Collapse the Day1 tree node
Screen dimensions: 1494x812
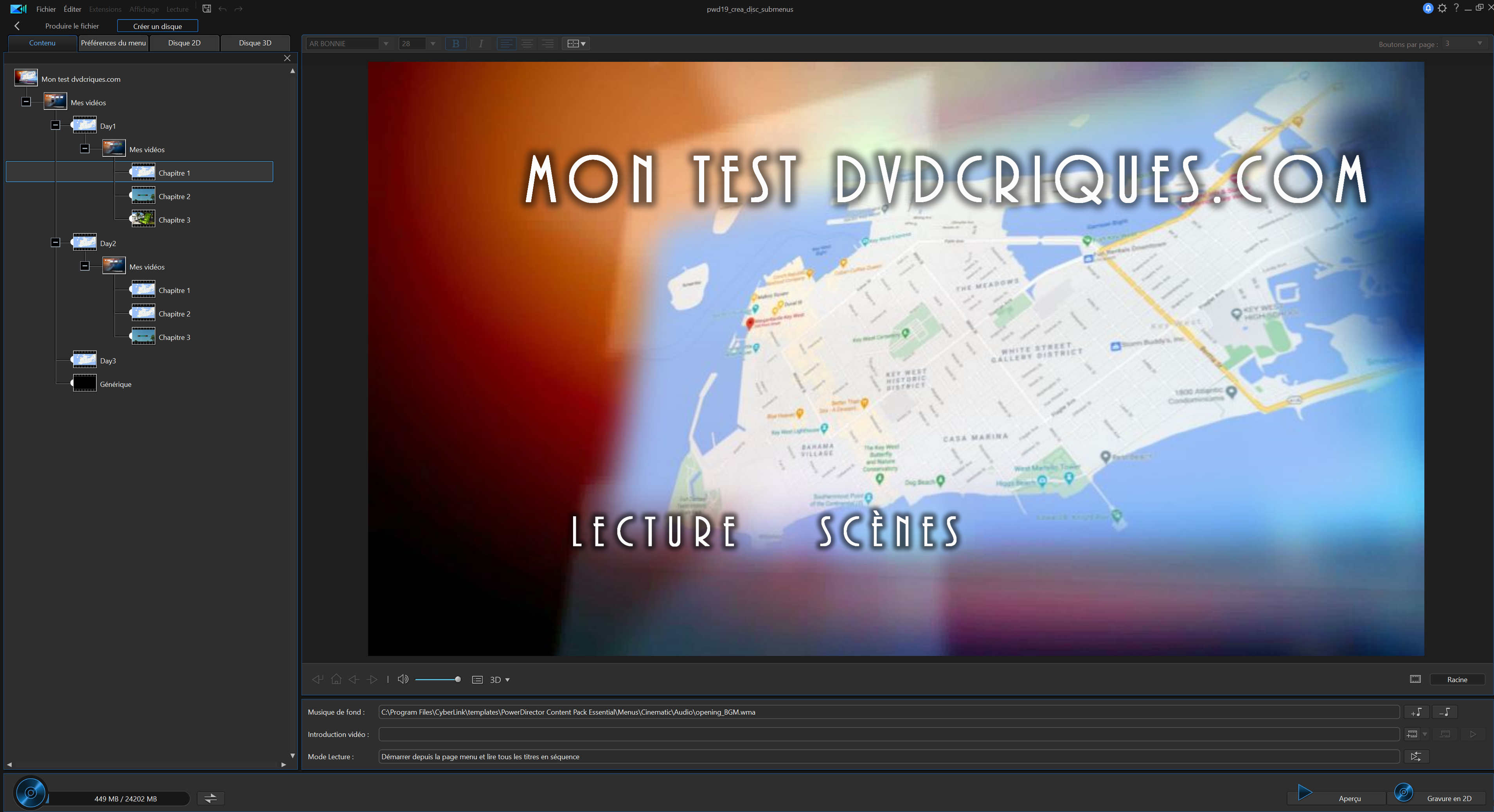click(x=56, y=125)
